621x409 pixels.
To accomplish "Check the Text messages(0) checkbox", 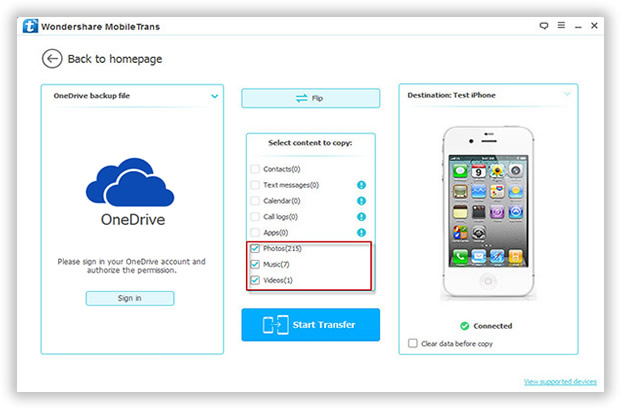I will 255,185.
